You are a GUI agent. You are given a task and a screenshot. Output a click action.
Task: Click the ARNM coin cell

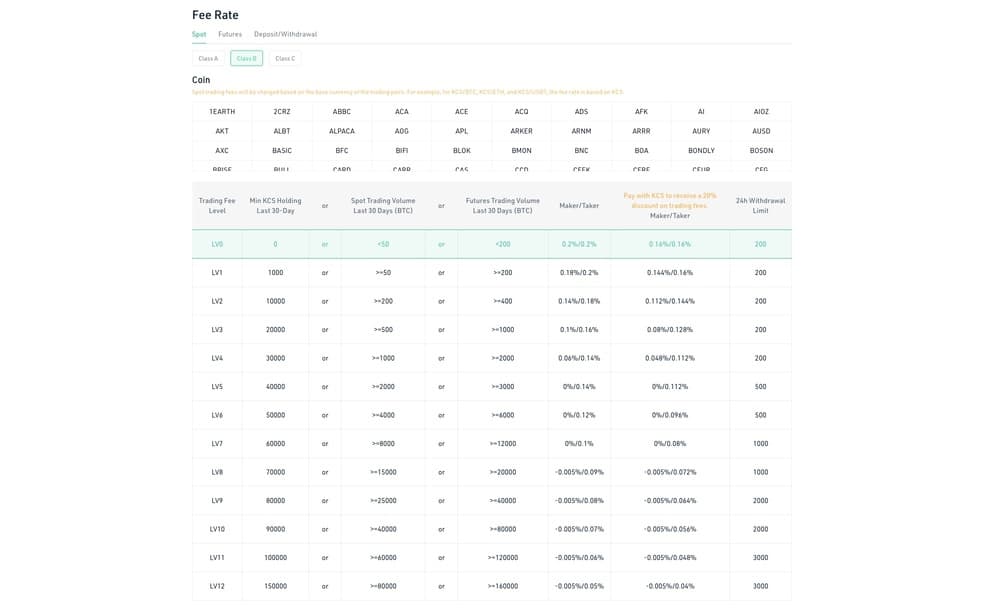click(582, 131)
